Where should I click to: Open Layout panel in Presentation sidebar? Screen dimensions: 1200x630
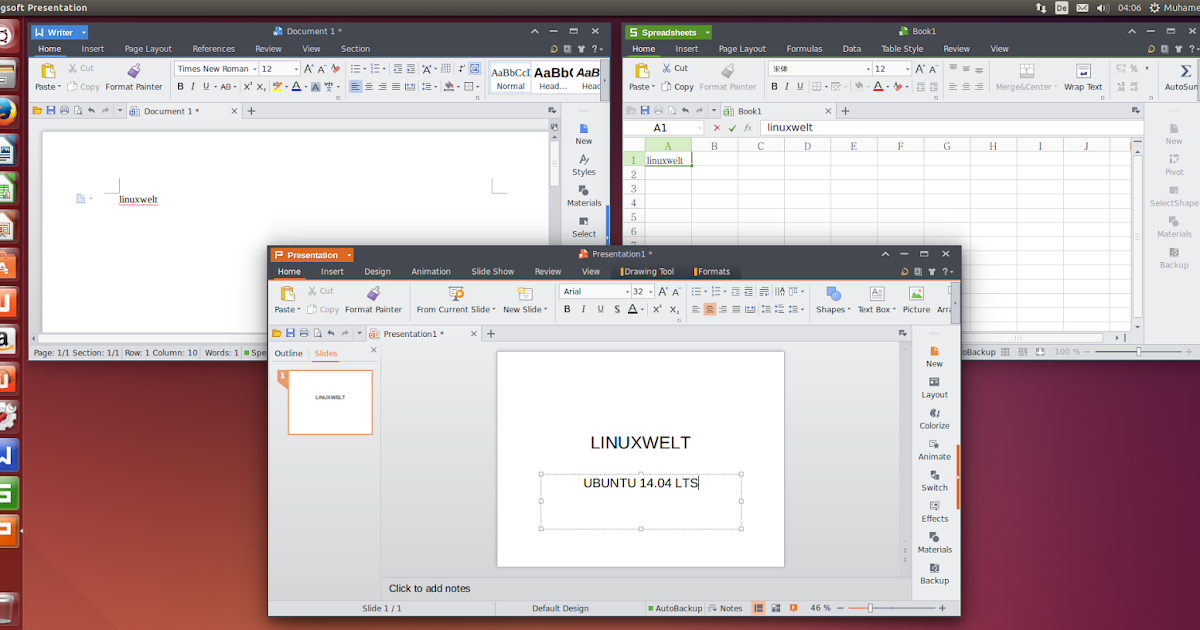[x=934, y=387]
